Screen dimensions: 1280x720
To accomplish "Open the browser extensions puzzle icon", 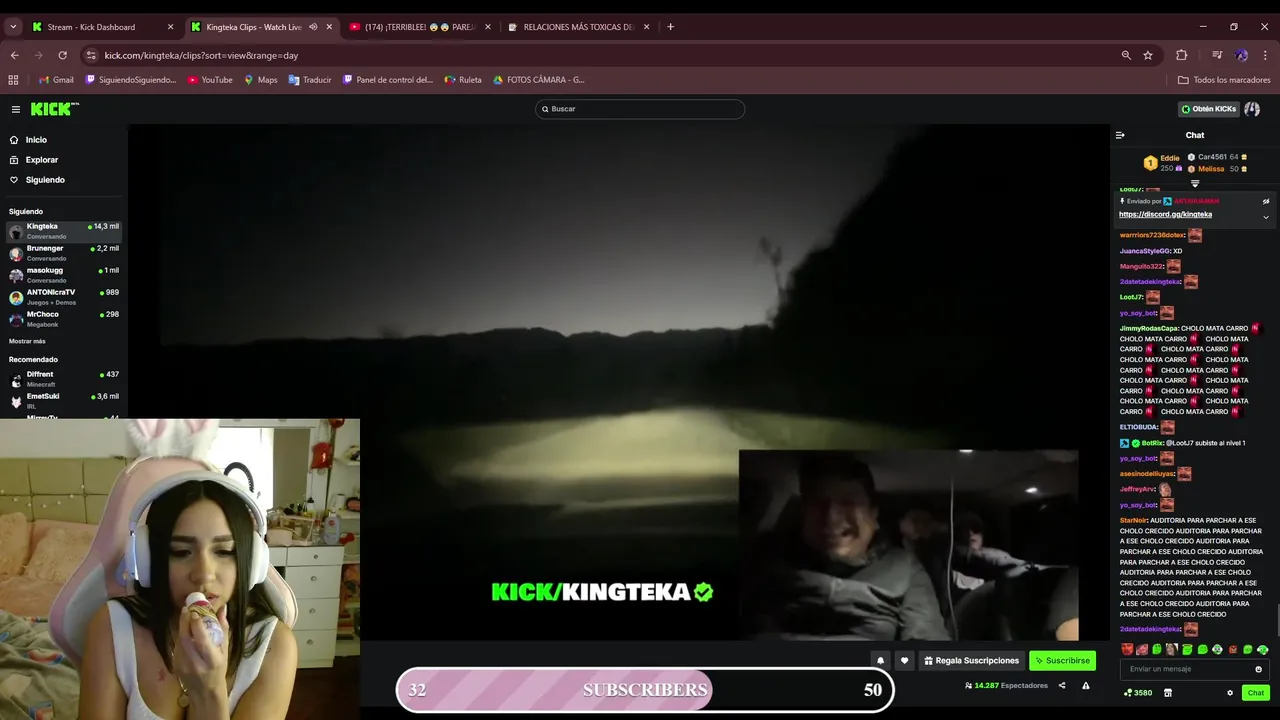I will tap(1181, 55).
